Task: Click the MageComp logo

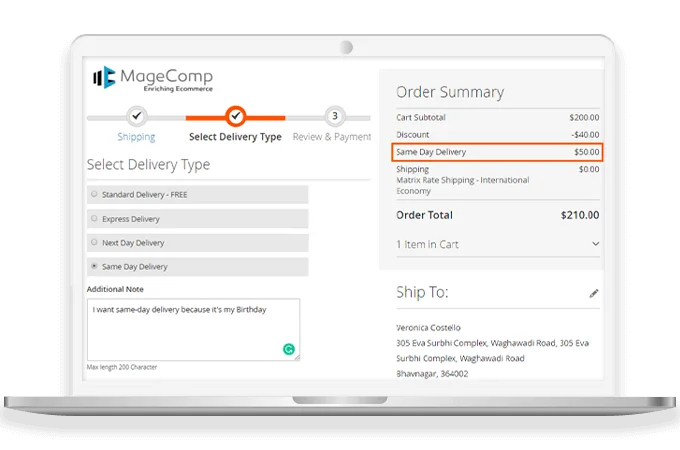Action: (151, 78)
